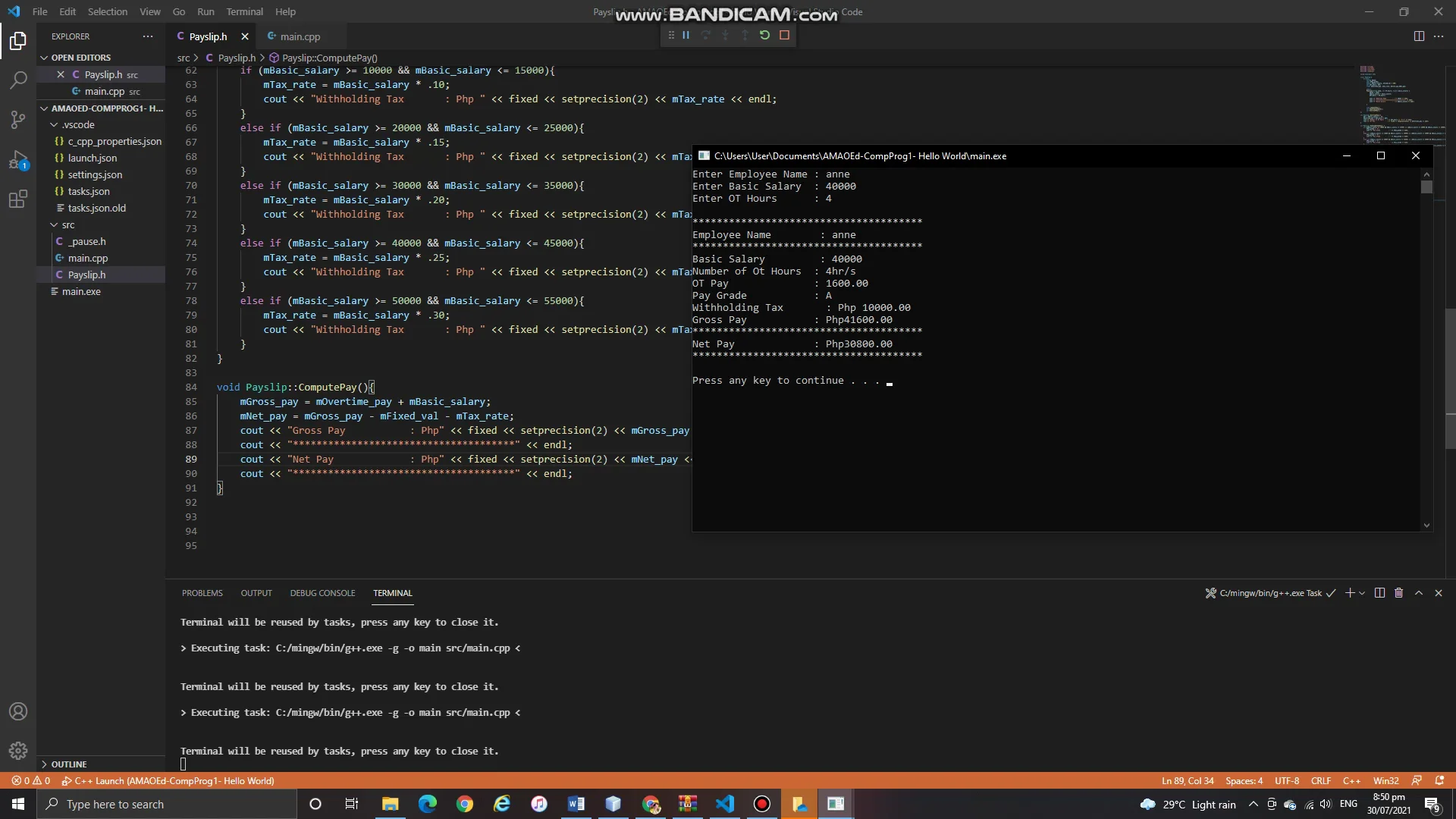Screen dimensions: 1456x819
Task: Open _pause.h file in explorer
Action: (87, 242)
